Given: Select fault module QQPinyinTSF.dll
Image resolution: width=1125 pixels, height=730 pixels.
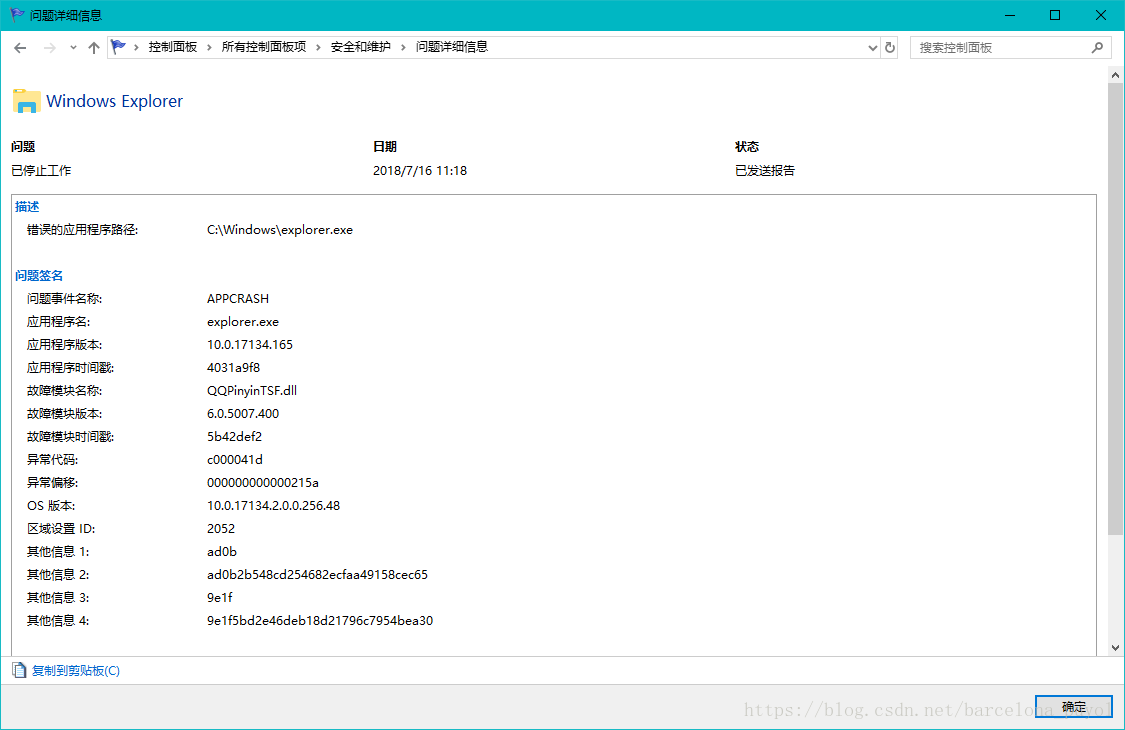Looking at the screenshot, I should [x=252, y=390].
